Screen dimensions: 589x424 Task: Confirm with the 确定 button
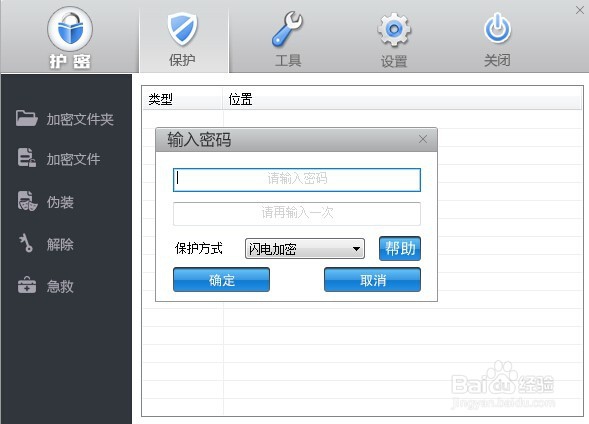point(221,280)
